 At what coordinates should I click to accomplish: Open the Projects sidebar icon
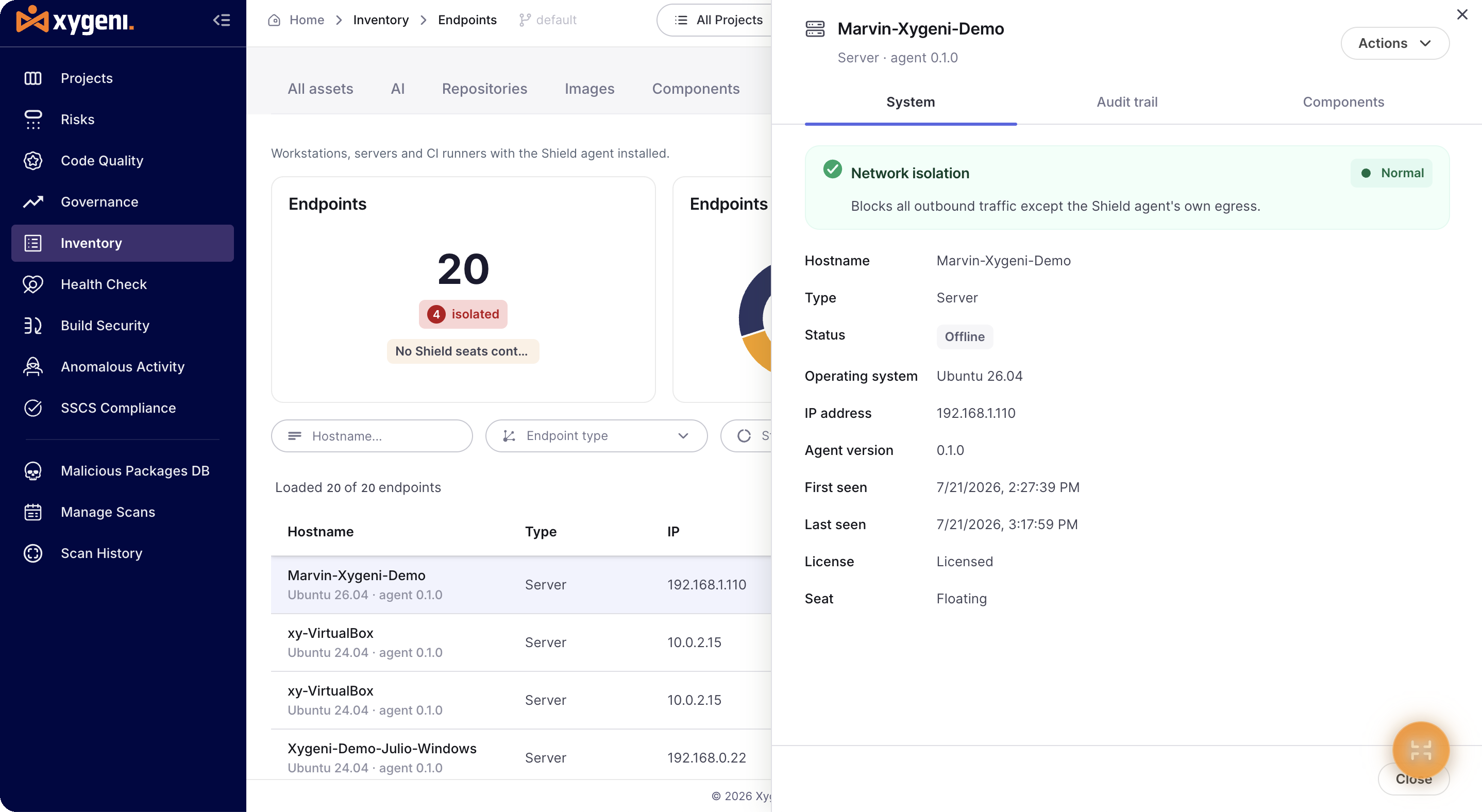click(33, 78)
